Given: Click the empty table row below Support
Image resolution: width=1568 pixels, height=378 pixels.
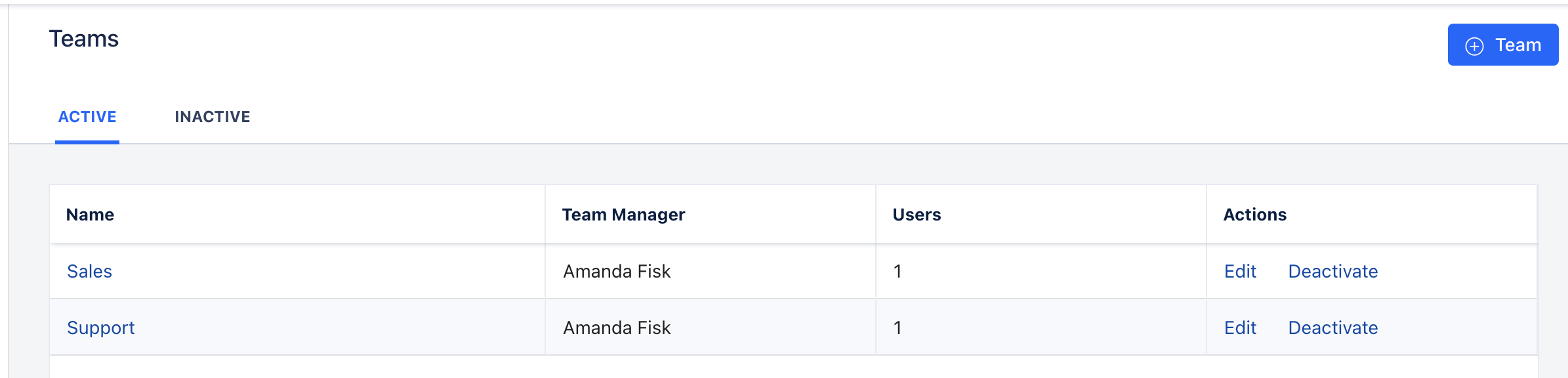Looking at the screenshot, I should pyautogui.click(x=793, y=367).
